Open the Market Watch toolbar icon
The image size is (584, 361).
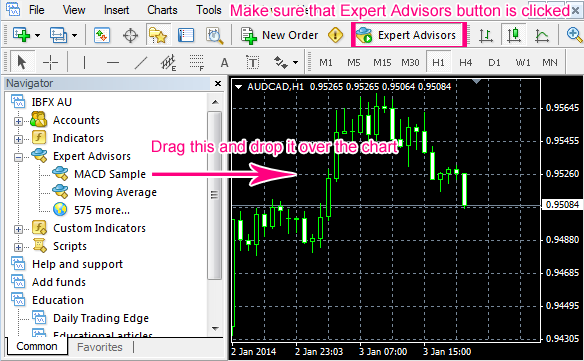[x=101, y=35]
